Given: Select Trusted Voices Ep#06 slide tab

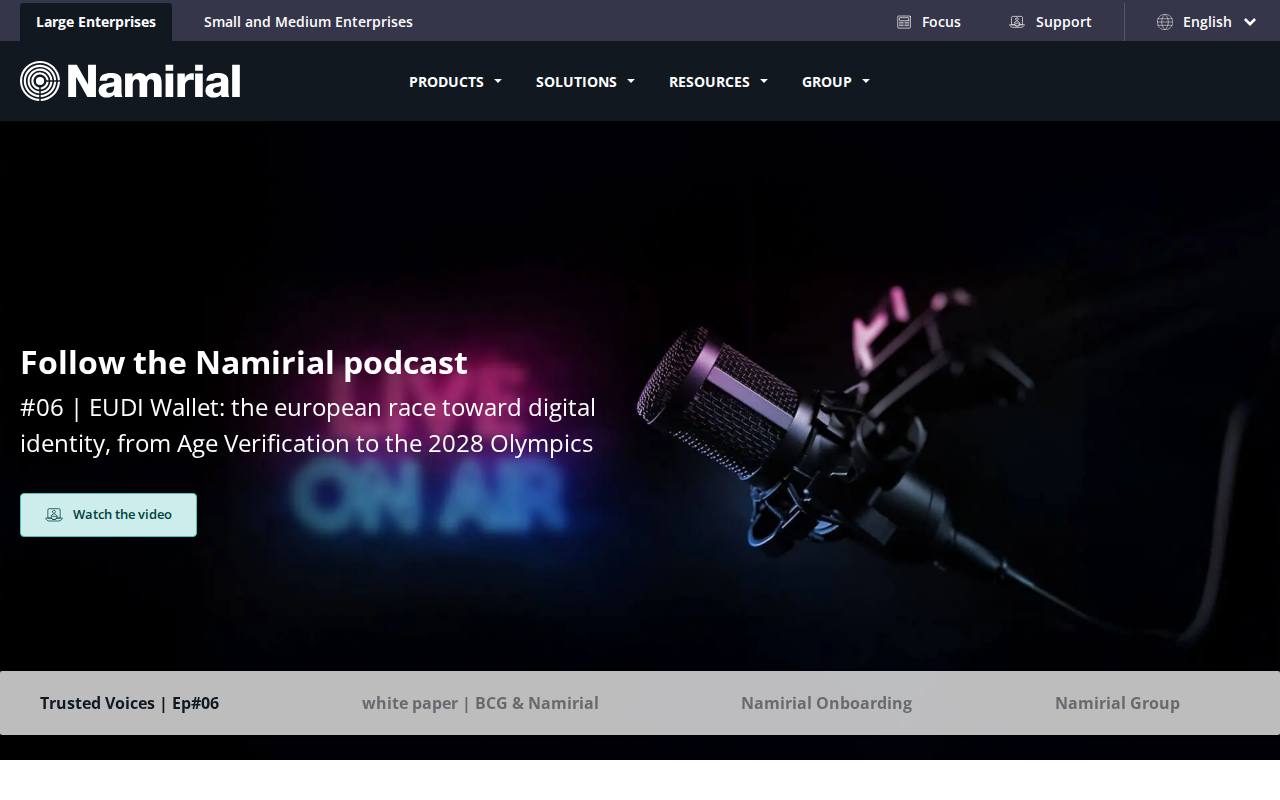Looking at the screenshot, I should click(130, 703).
